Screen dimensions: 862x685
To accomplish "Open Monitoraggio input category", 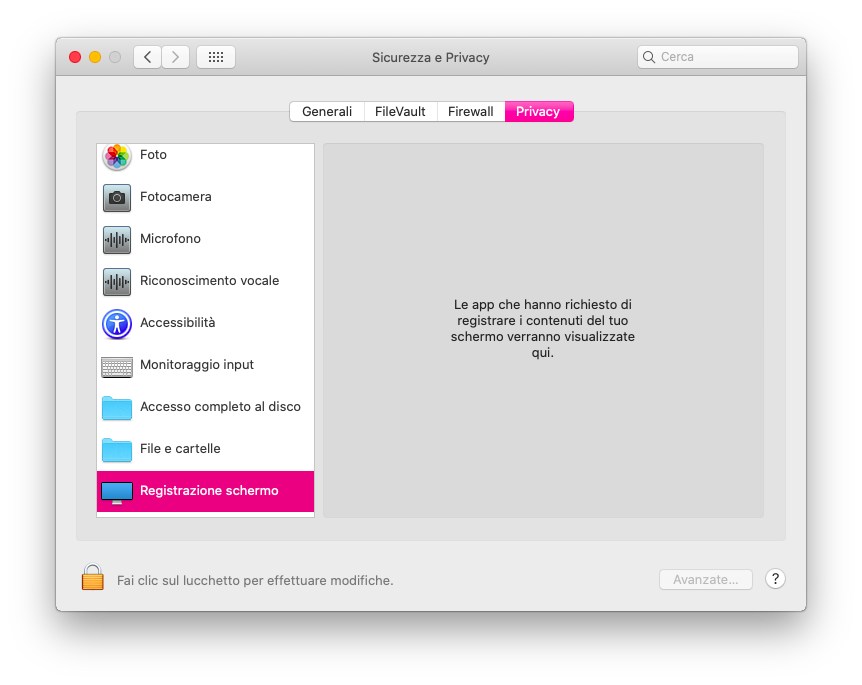I will pos(206,366).
